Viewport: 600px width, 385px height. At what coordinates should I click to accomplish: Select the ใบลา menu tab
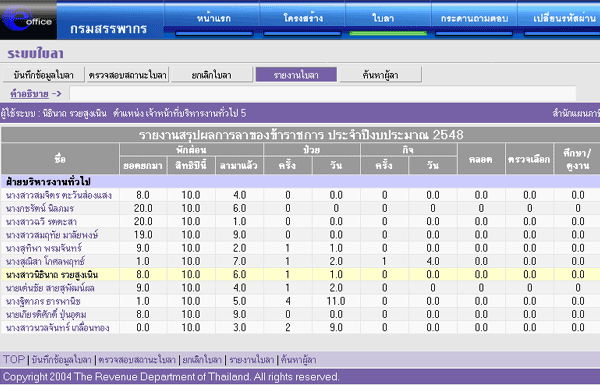(x=383, y=18)
